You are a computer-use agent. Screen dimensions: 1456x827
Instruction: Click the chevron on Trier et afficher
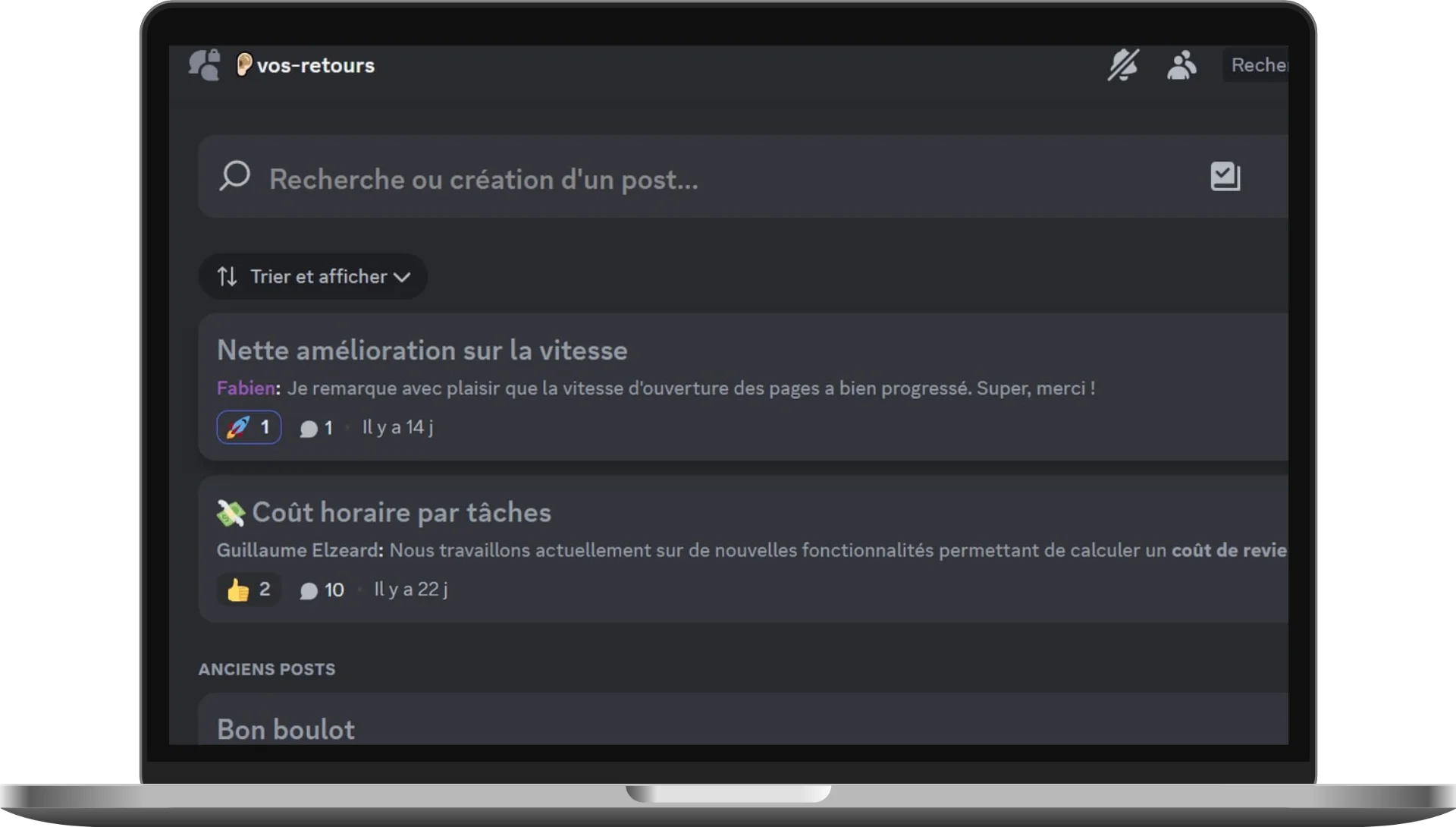click(403, 277)
